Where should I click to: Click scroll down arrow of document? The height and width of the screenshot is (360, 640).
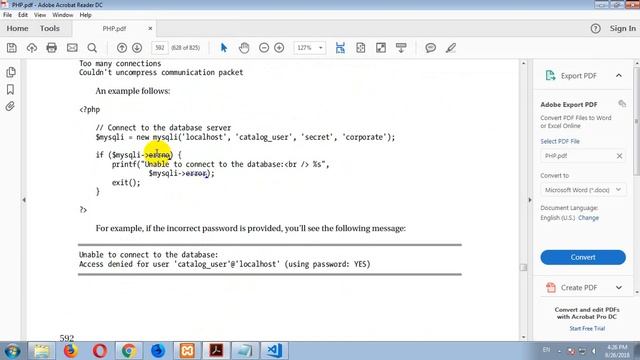pos(523,337)
